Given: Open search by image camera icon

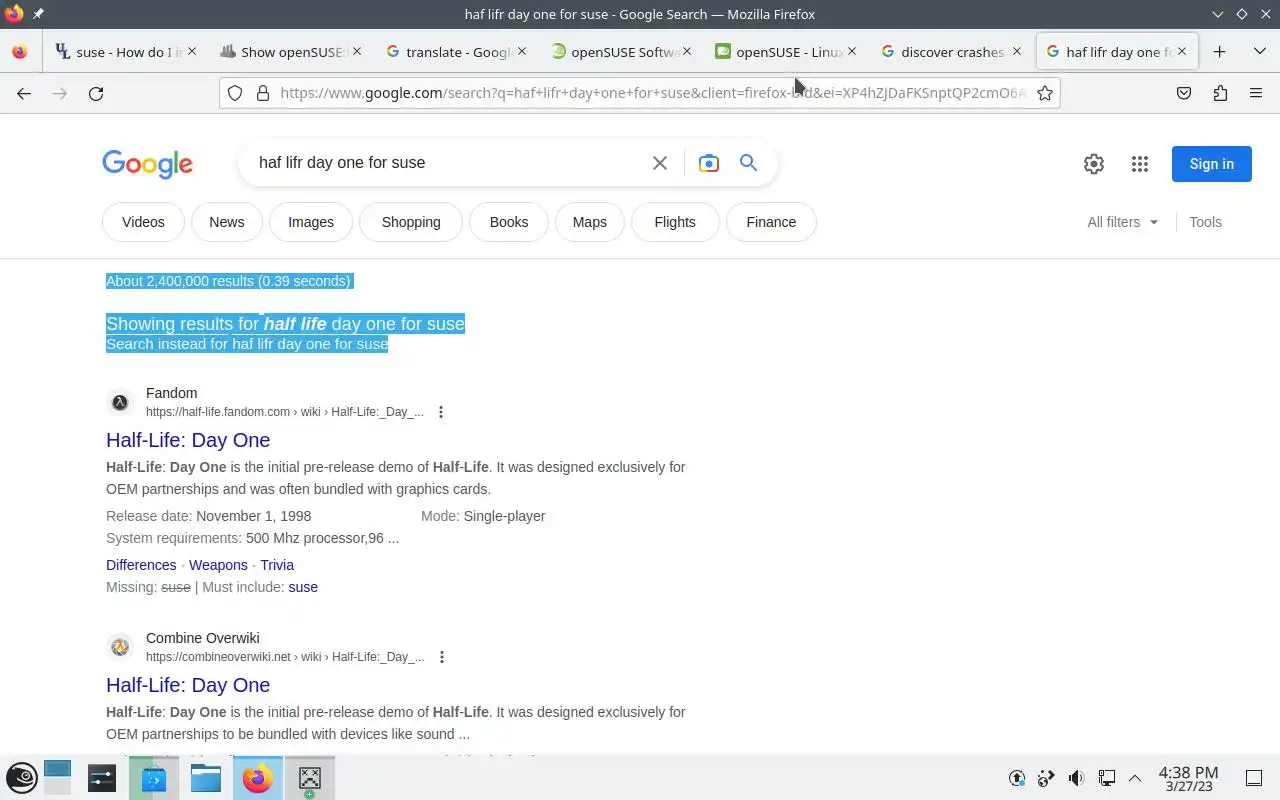Looking at the screenshot, I should tap(709, 163).
